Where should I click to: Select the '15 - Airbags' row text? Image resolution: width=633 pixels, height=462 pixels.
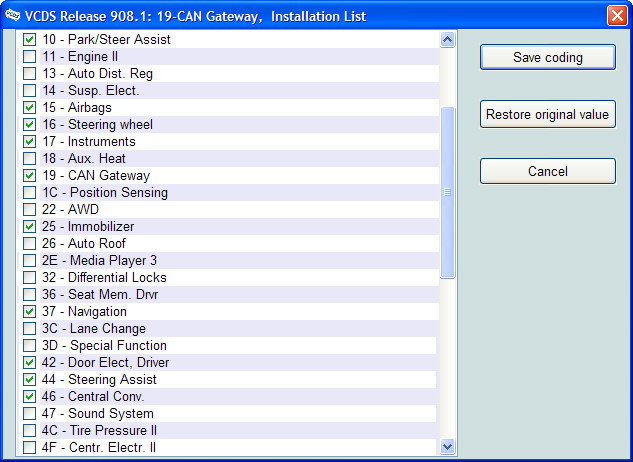[x=77, y=107]
